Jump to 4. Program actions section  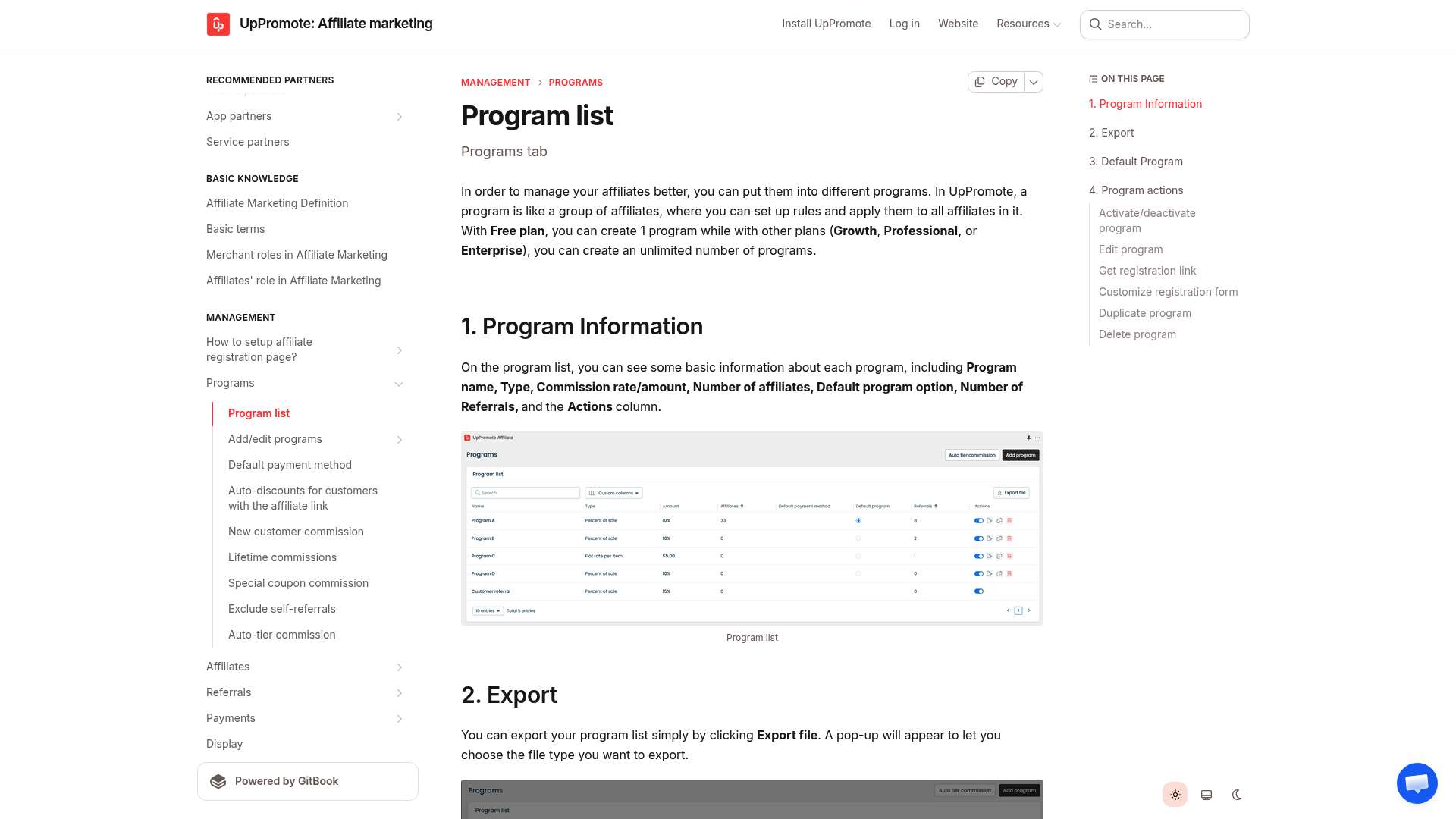coord(1136,190)
